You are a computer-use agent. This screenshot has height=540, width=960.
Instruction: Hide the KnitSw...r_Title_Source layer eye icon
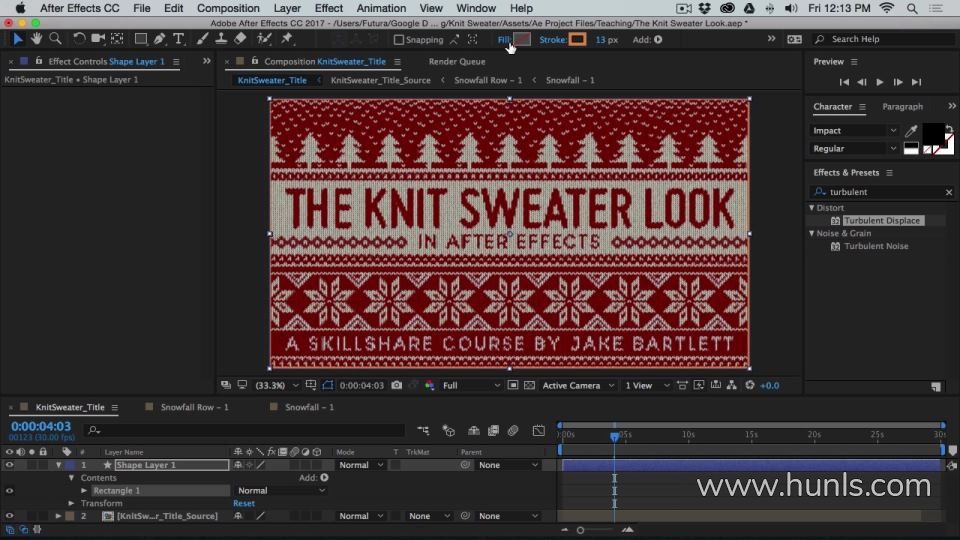[9, 516]
